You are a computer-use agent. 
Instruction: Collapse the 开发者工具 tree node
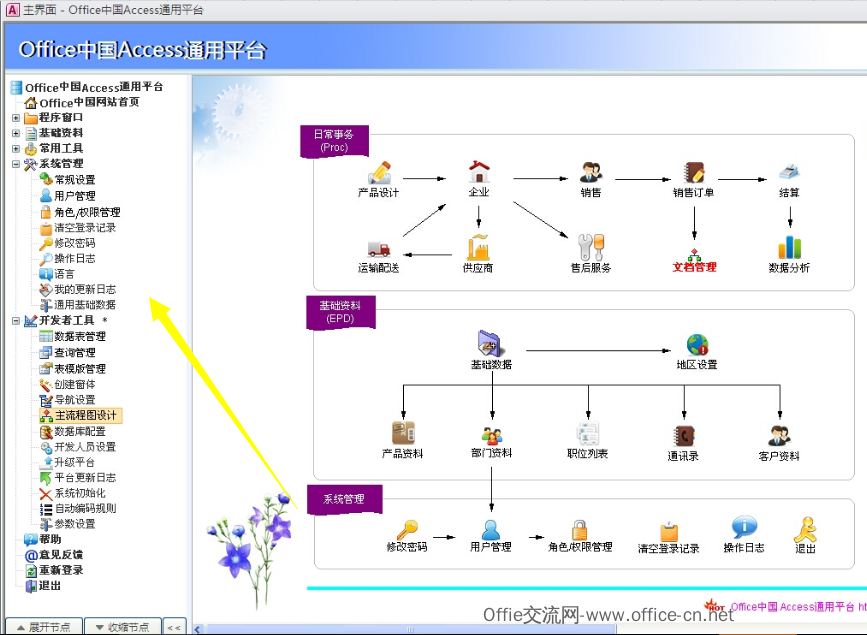point(16,321)
